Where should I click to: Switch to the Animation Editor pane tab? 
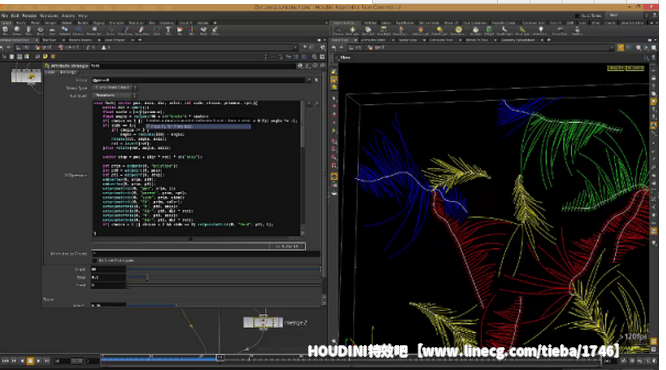[x=374, y=40]
